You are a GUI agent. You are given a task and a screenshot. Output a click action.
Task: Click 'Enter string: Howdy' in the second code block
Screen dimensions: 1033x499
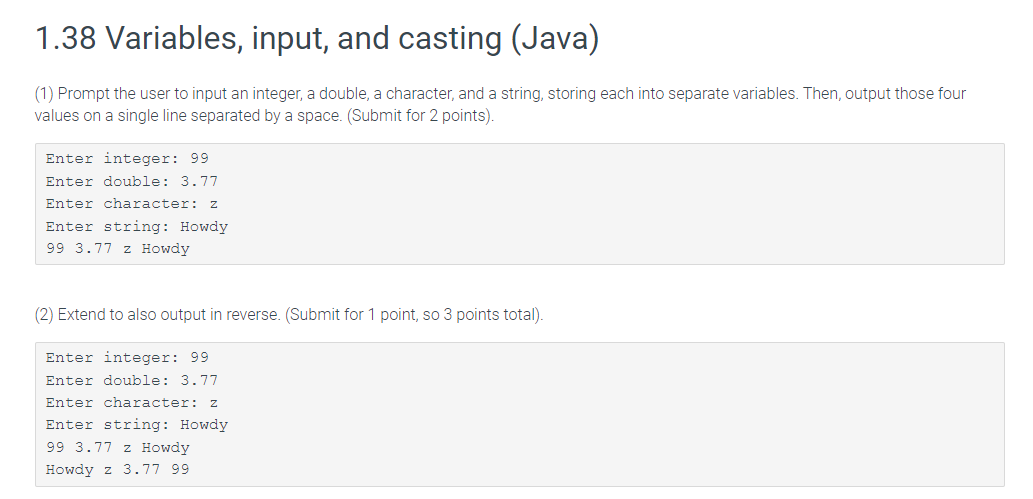click(137, 425)
